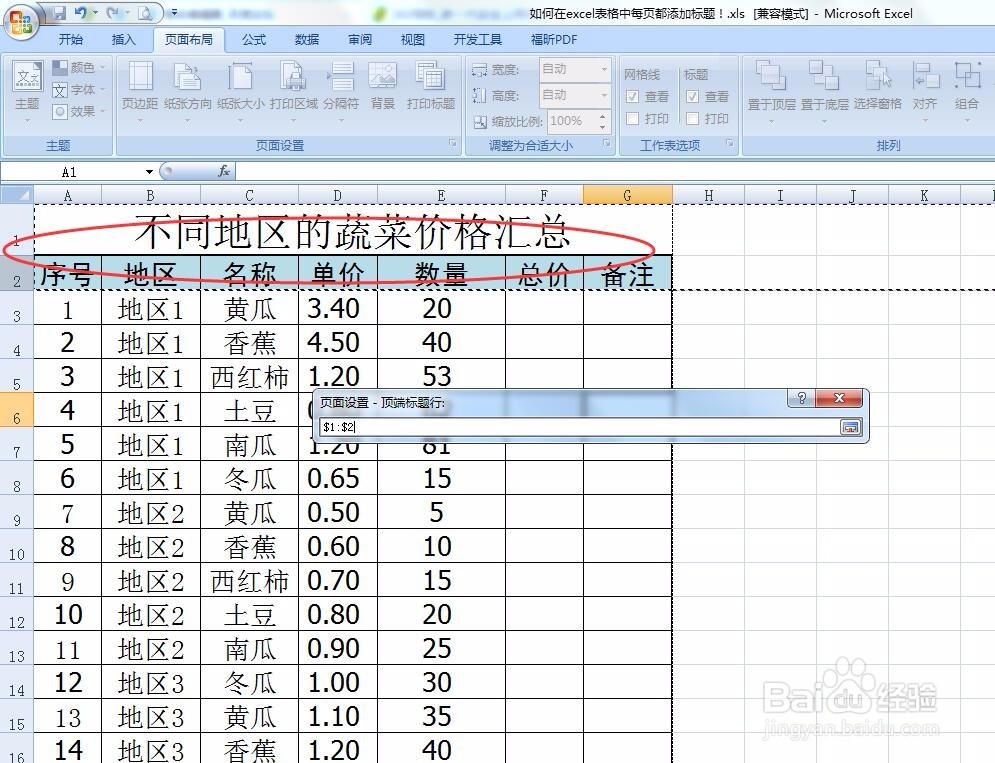This screenshot has width=995, height=763.
Task: Select column G header
Action: click(x=627, y=195)
